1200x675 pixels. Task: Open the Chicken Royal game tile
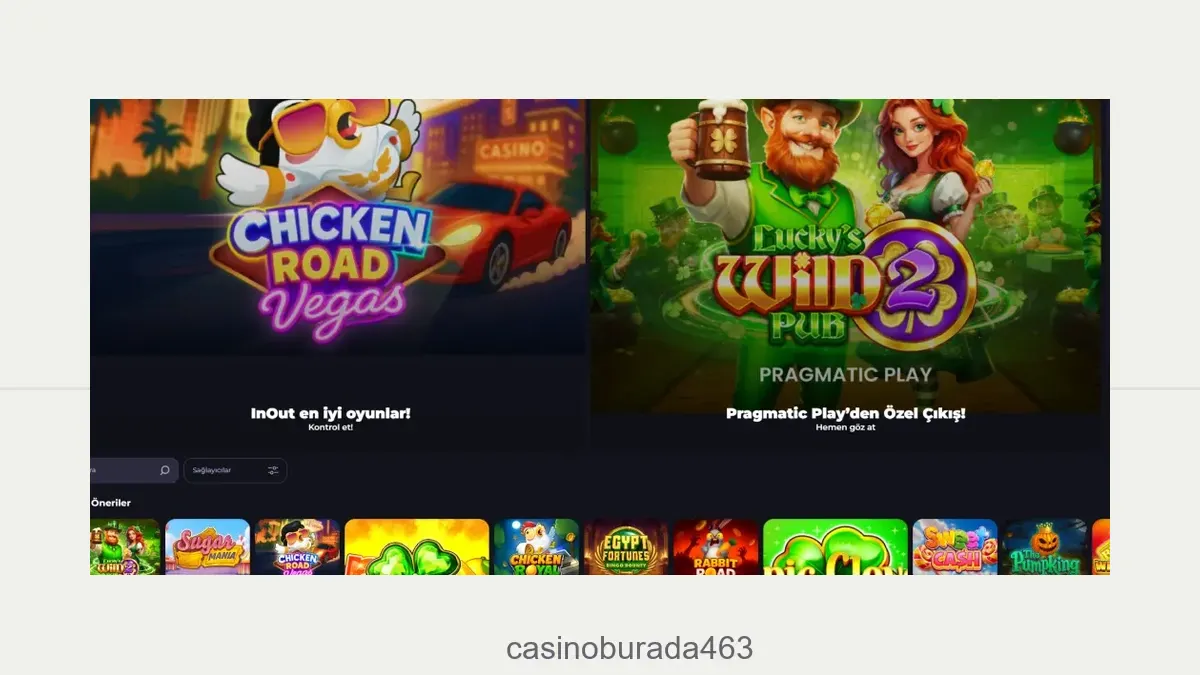click(536, 547)
